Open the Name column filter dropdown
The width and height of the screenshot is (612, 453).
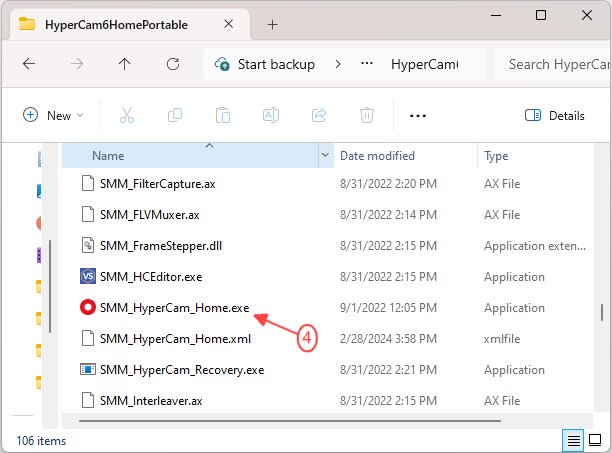coord(326,155)
